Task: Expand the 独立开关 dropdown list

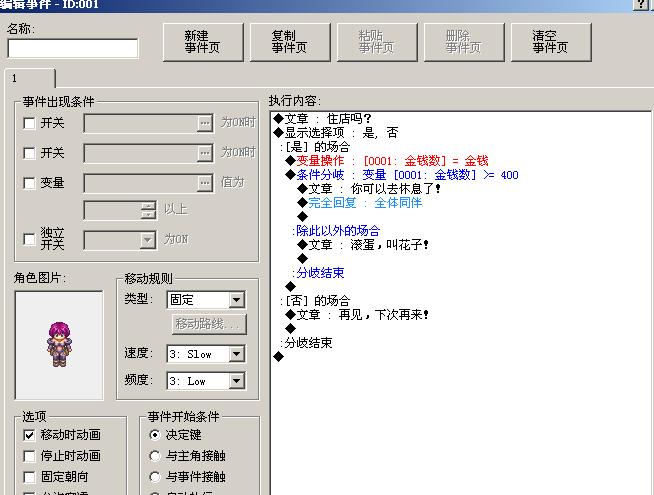Action: (147, 240)
